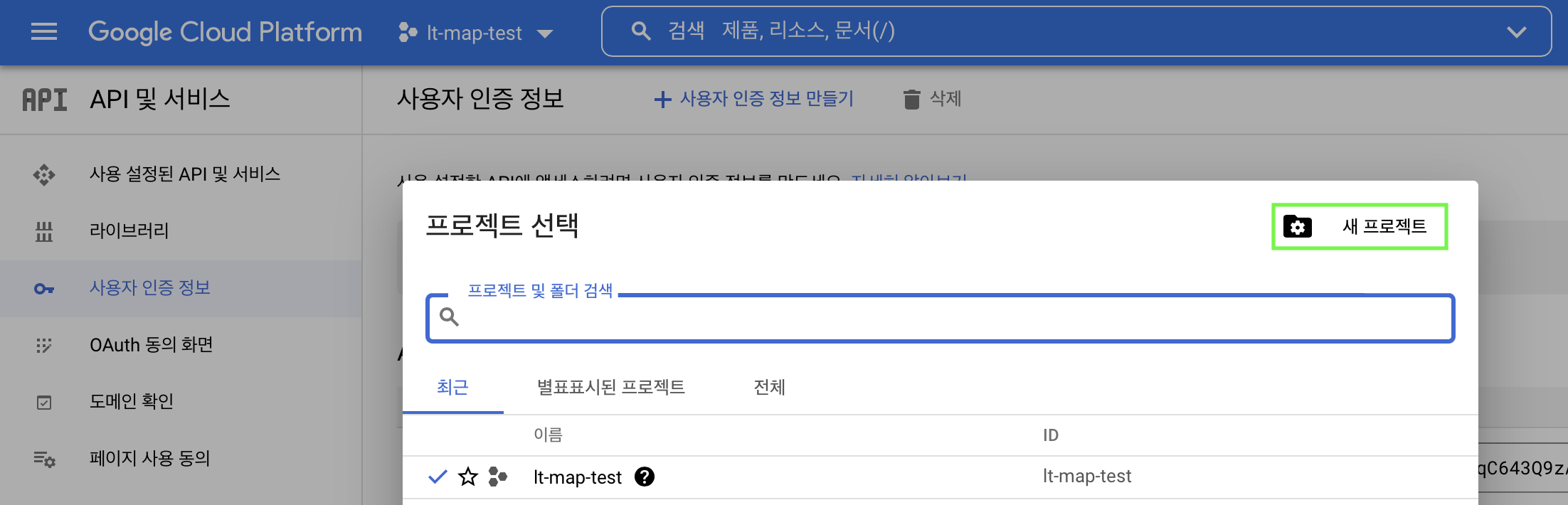Click the project hexagon icon in header
Screen dimensions: 1568x505
click(408, 33)
